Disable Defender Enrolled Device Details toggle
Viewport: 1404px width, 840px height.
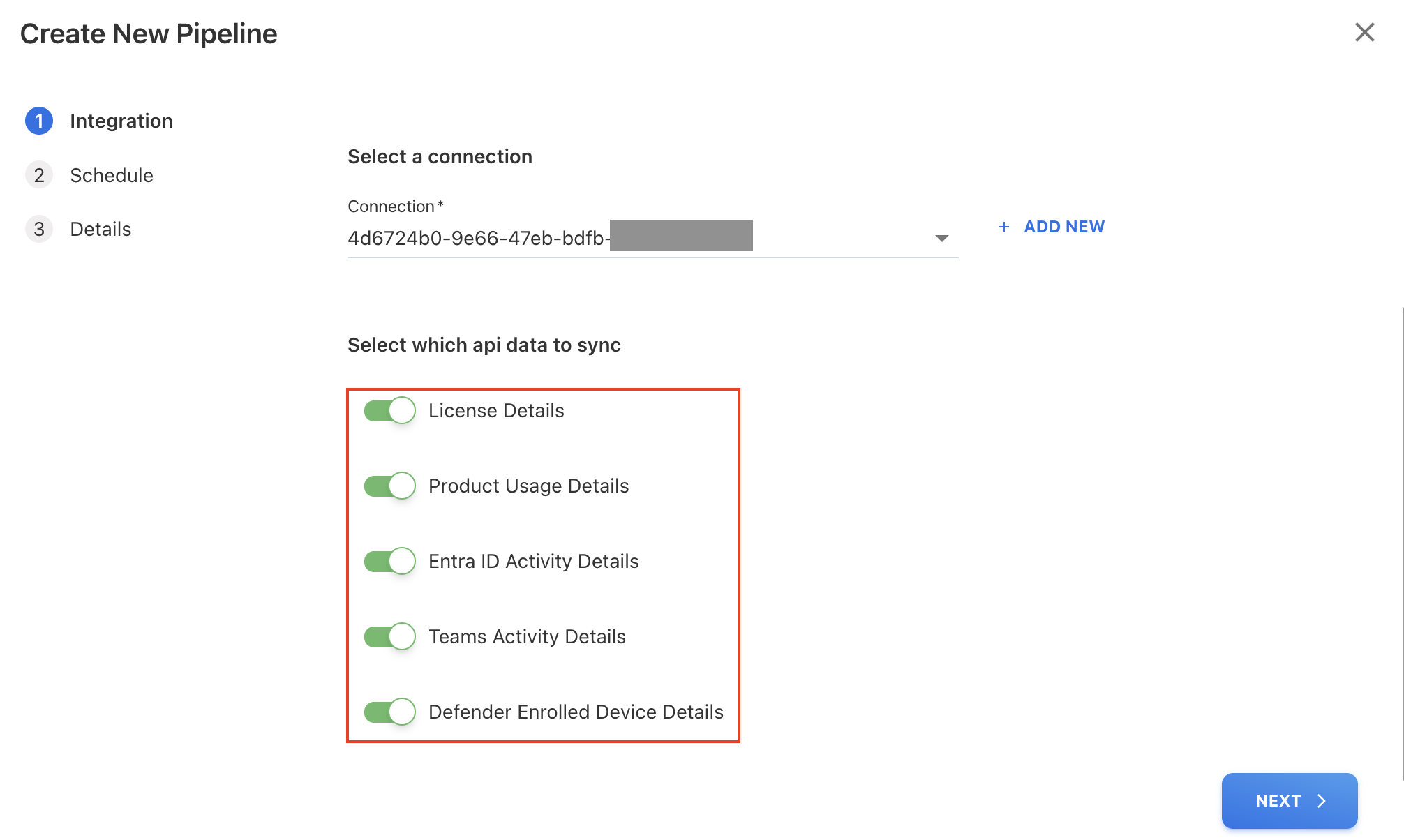click(390, 712)
